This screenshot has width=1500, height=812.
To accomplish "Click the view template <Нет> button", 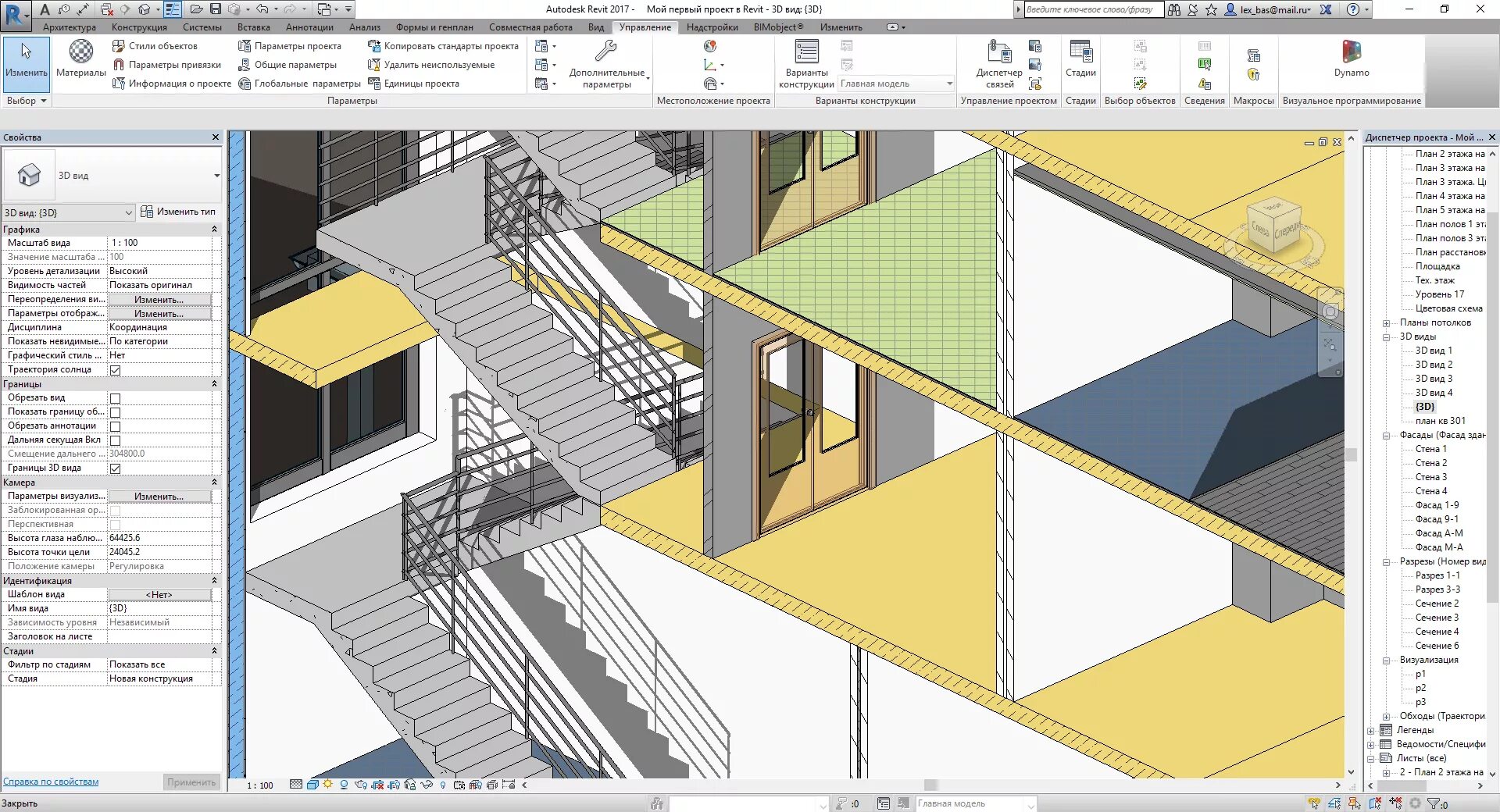I will coord(159,595).
